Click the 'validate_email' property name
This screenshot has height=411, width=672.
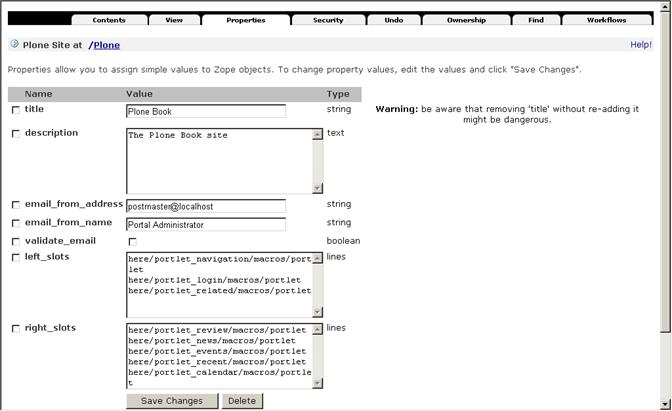coord(60,241)
